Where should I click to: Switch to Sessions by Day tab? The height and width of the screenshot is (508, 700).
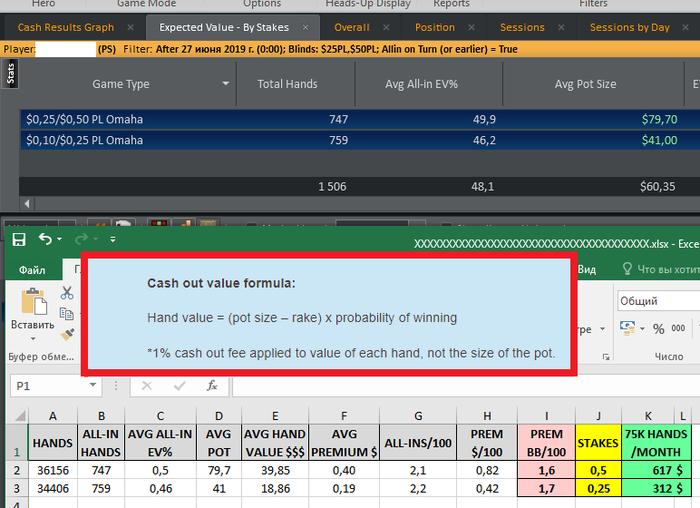(629, 27)
